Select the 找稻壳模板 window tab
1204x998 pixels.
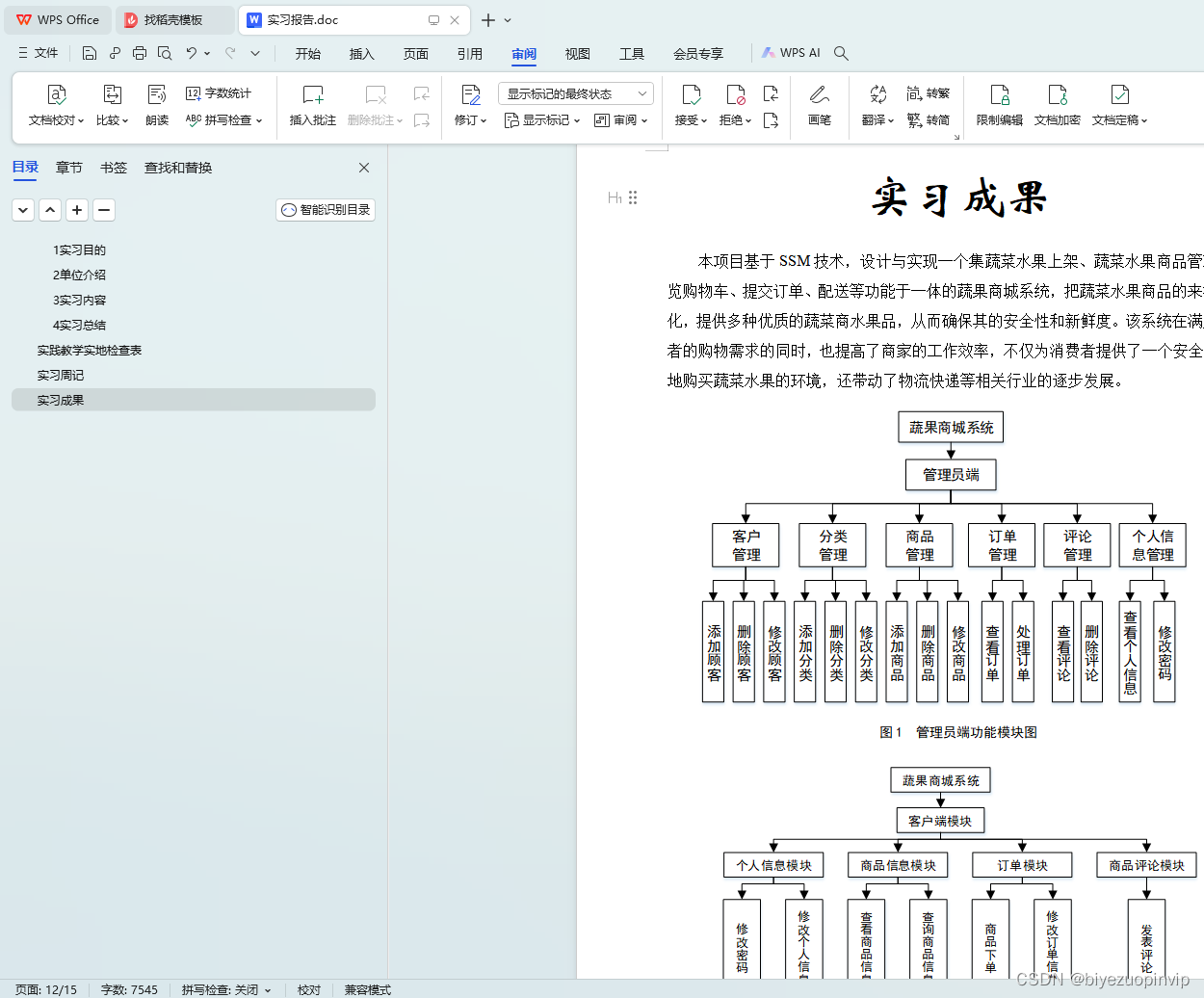174,19
